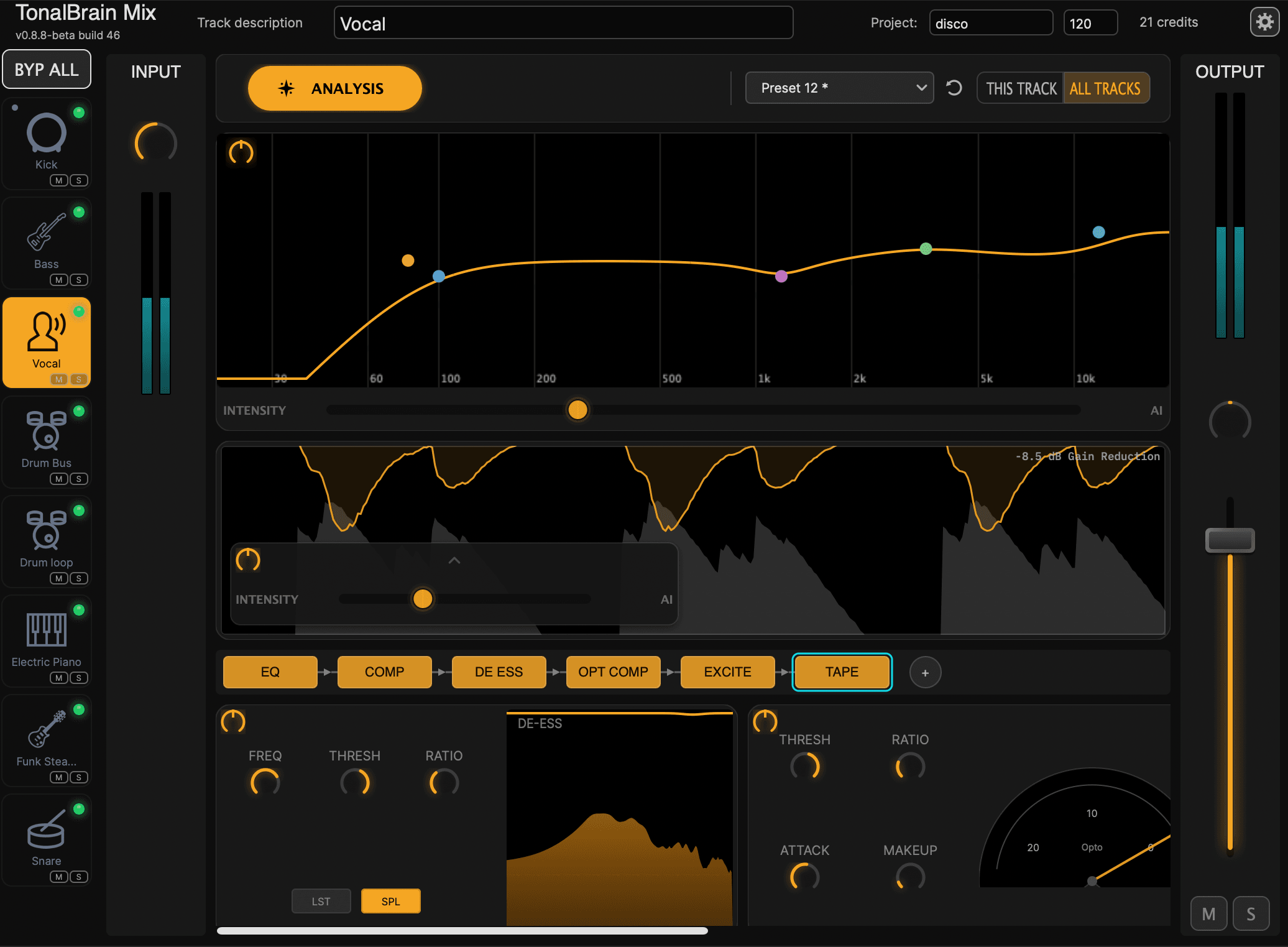The height and width of the screenshot is (947, 1288).
Task: Select the Drum loop track icon
Action: (46, 530)
